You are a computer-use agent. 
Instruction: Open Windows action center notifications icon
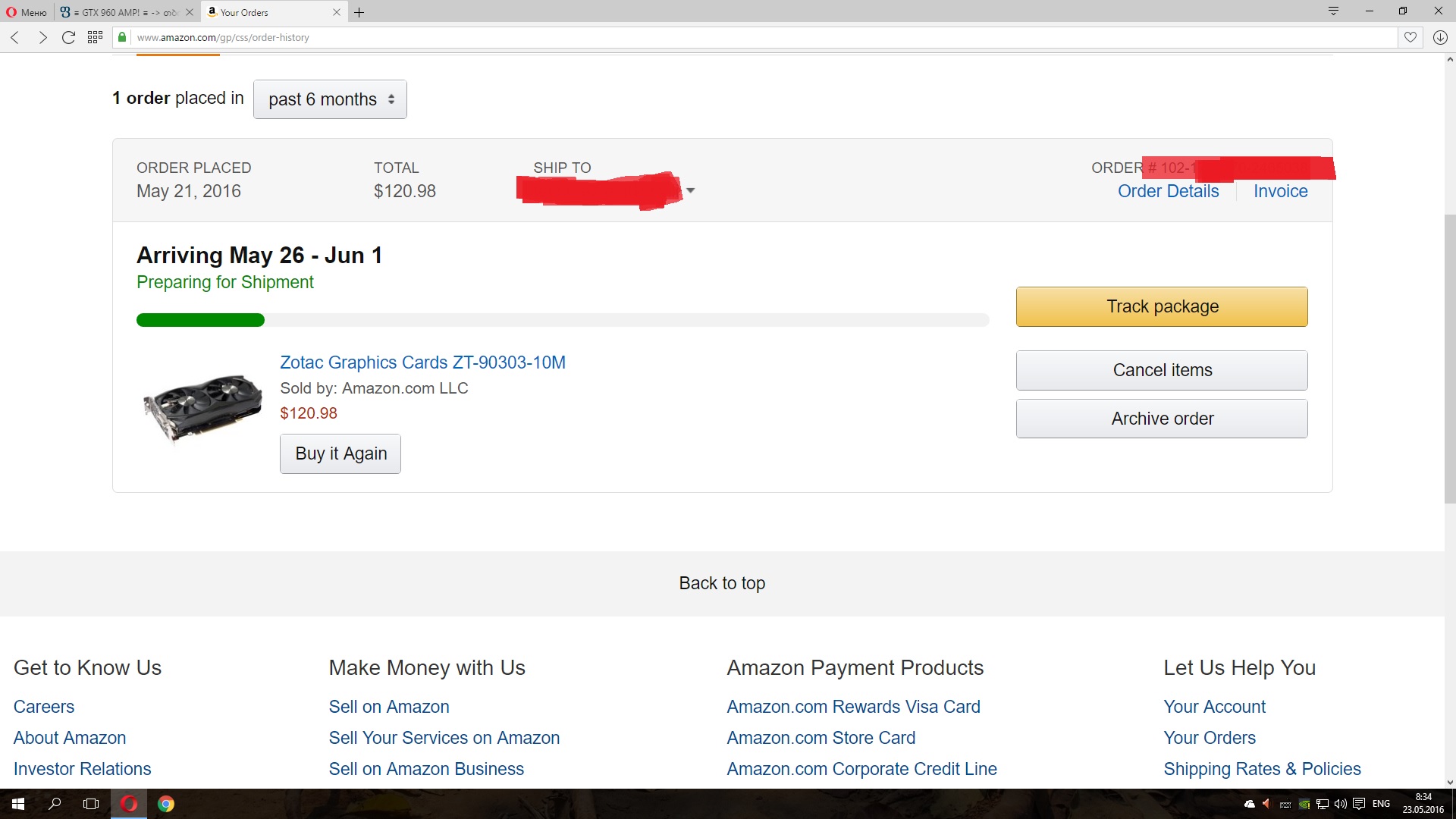click(x=1359, y=804)
